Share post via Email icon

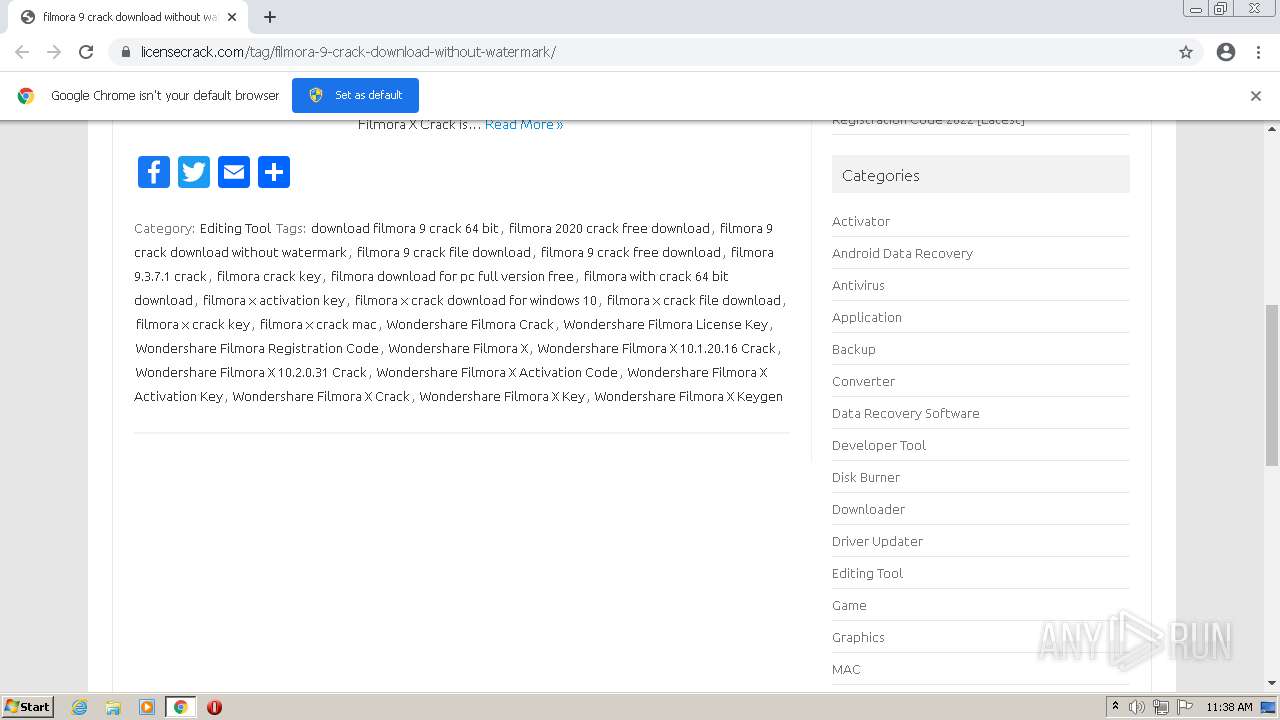pyautogui.click(x=234, y=172)
